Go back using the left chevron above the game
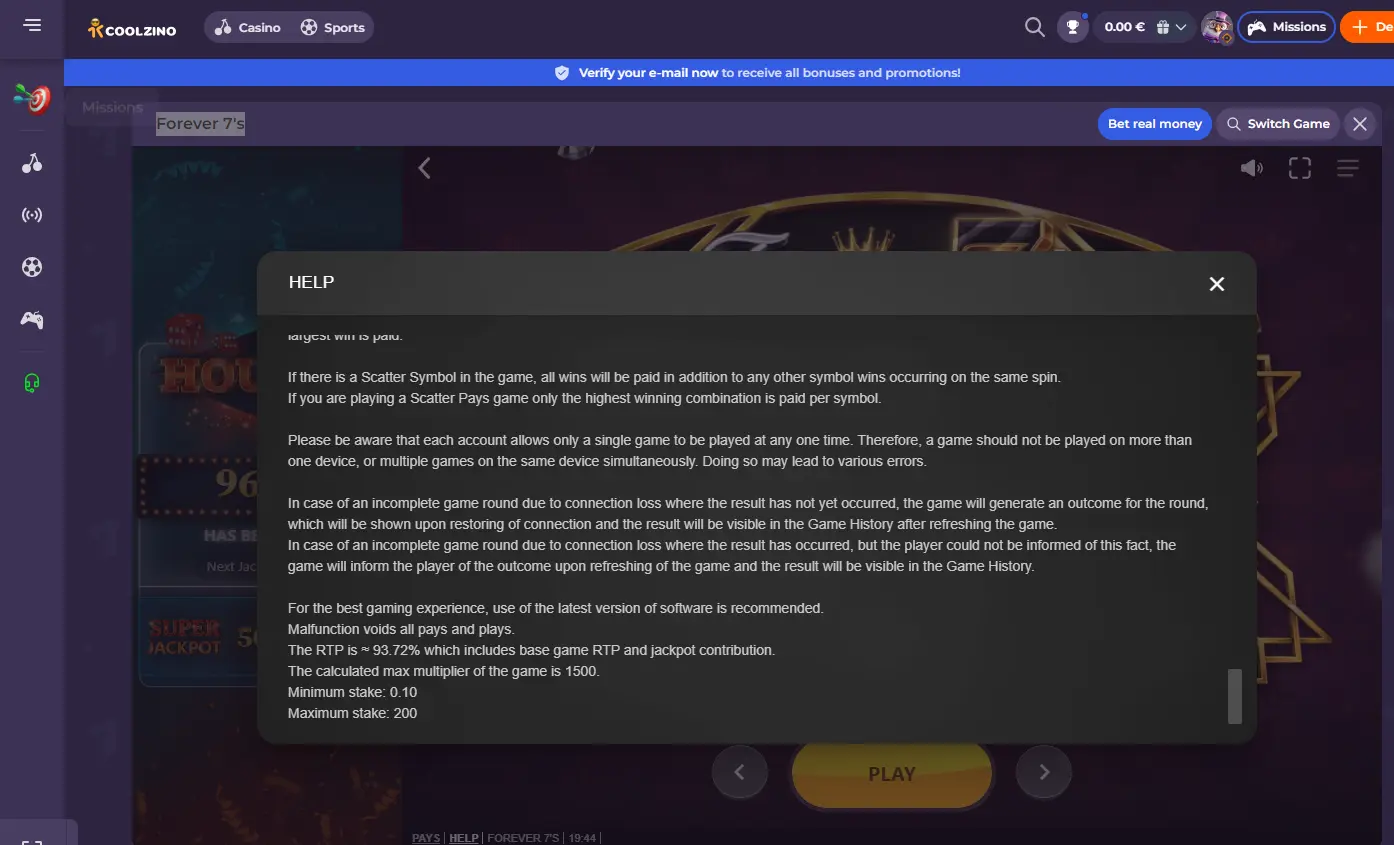1394x845 pixels. (424, 168)
